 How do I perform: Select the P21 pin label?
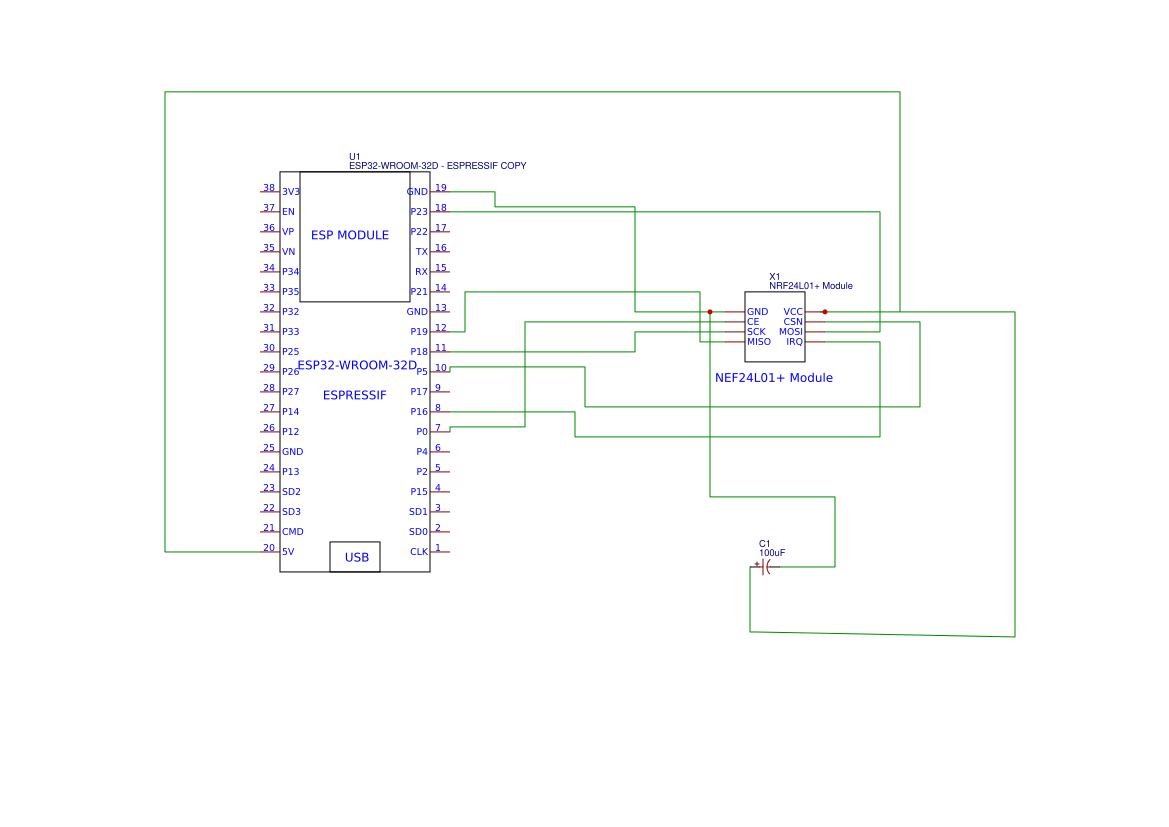419,292
